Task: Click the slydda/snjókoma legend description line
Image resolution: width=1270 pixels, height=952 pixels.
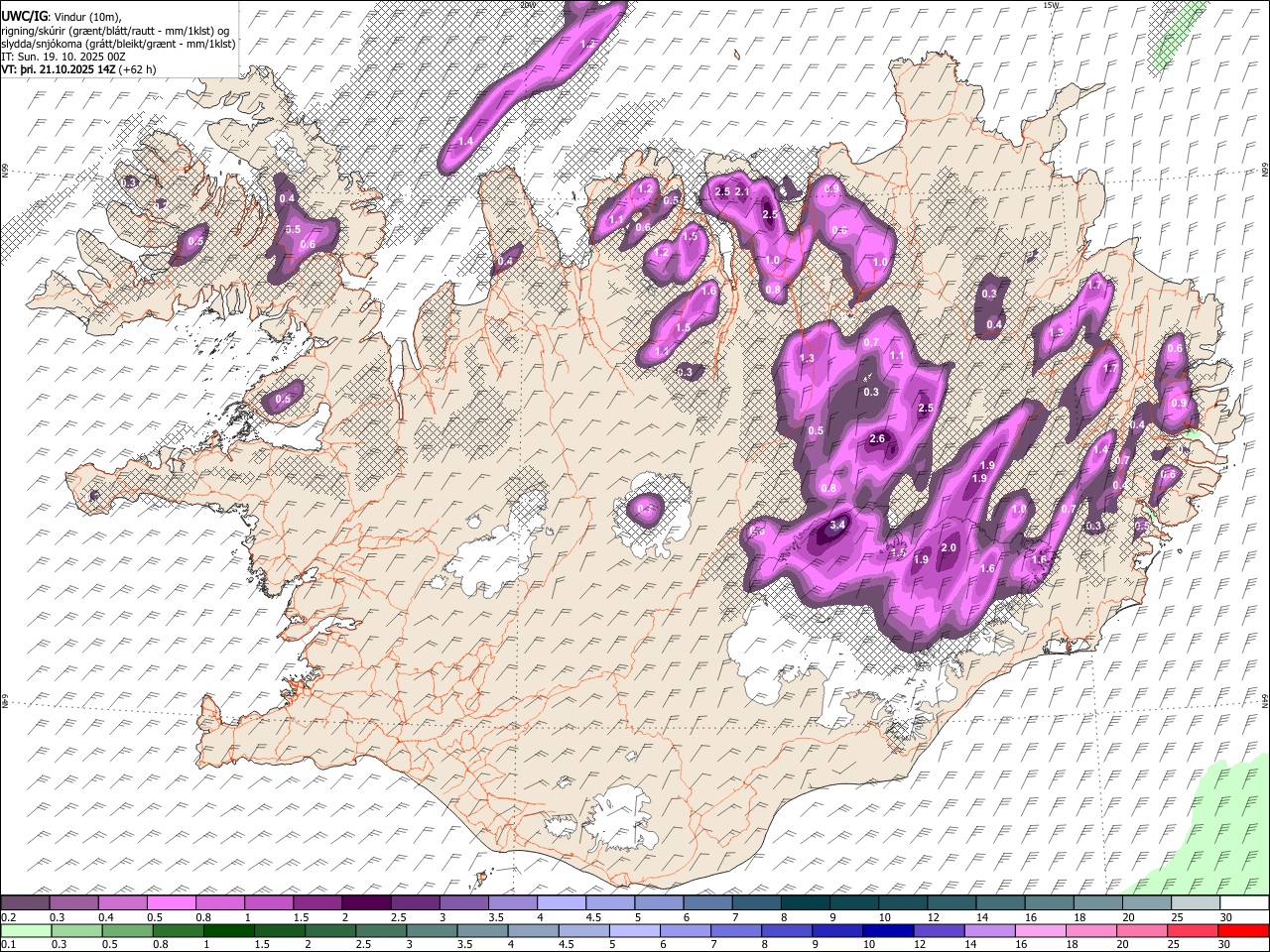Action: pos(118,44)
